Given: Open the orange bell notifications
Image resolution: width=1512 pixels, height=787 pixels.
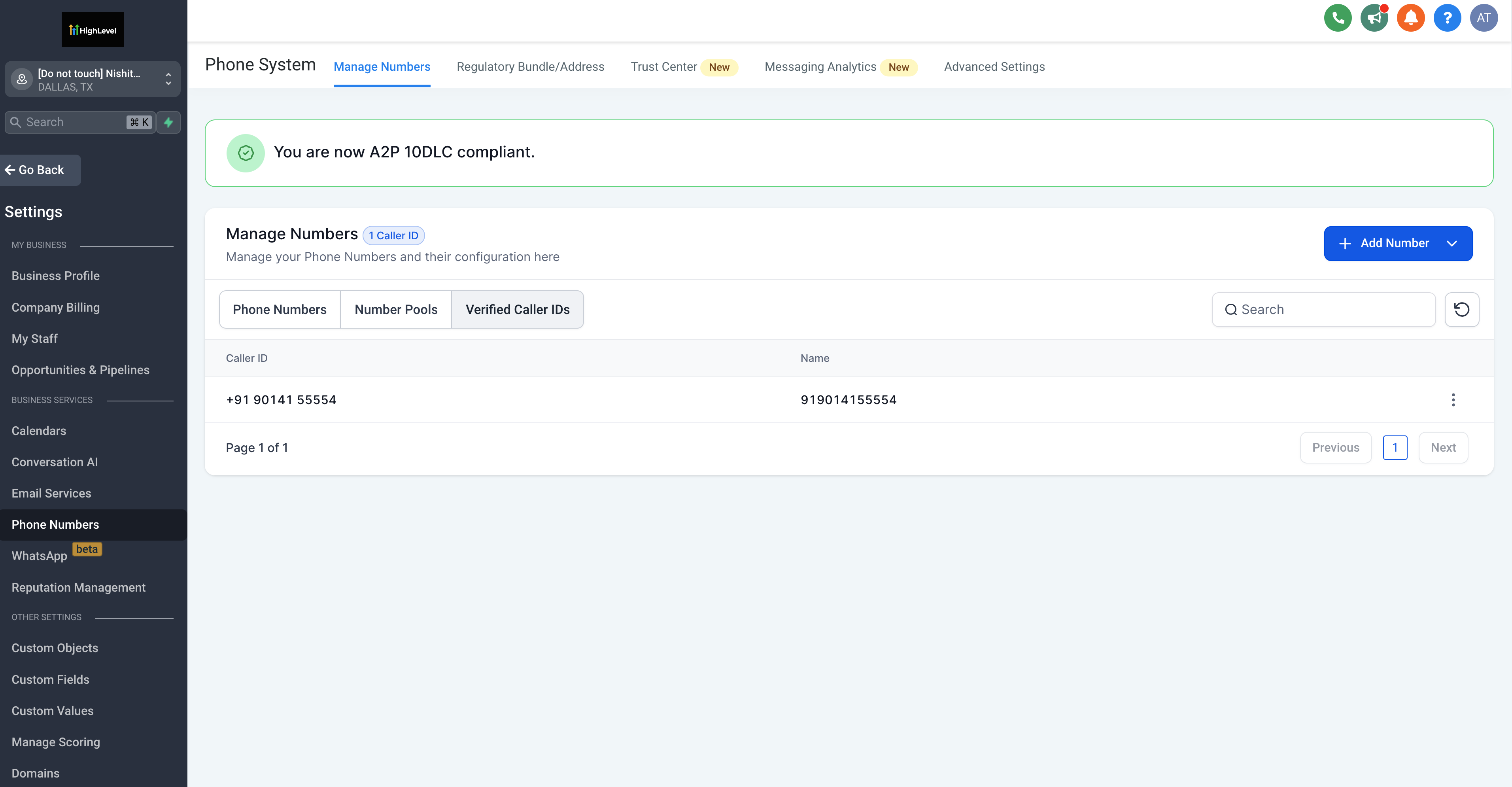Looking at the screenshot, I should pyautogui.click(x=1410, y=18).
